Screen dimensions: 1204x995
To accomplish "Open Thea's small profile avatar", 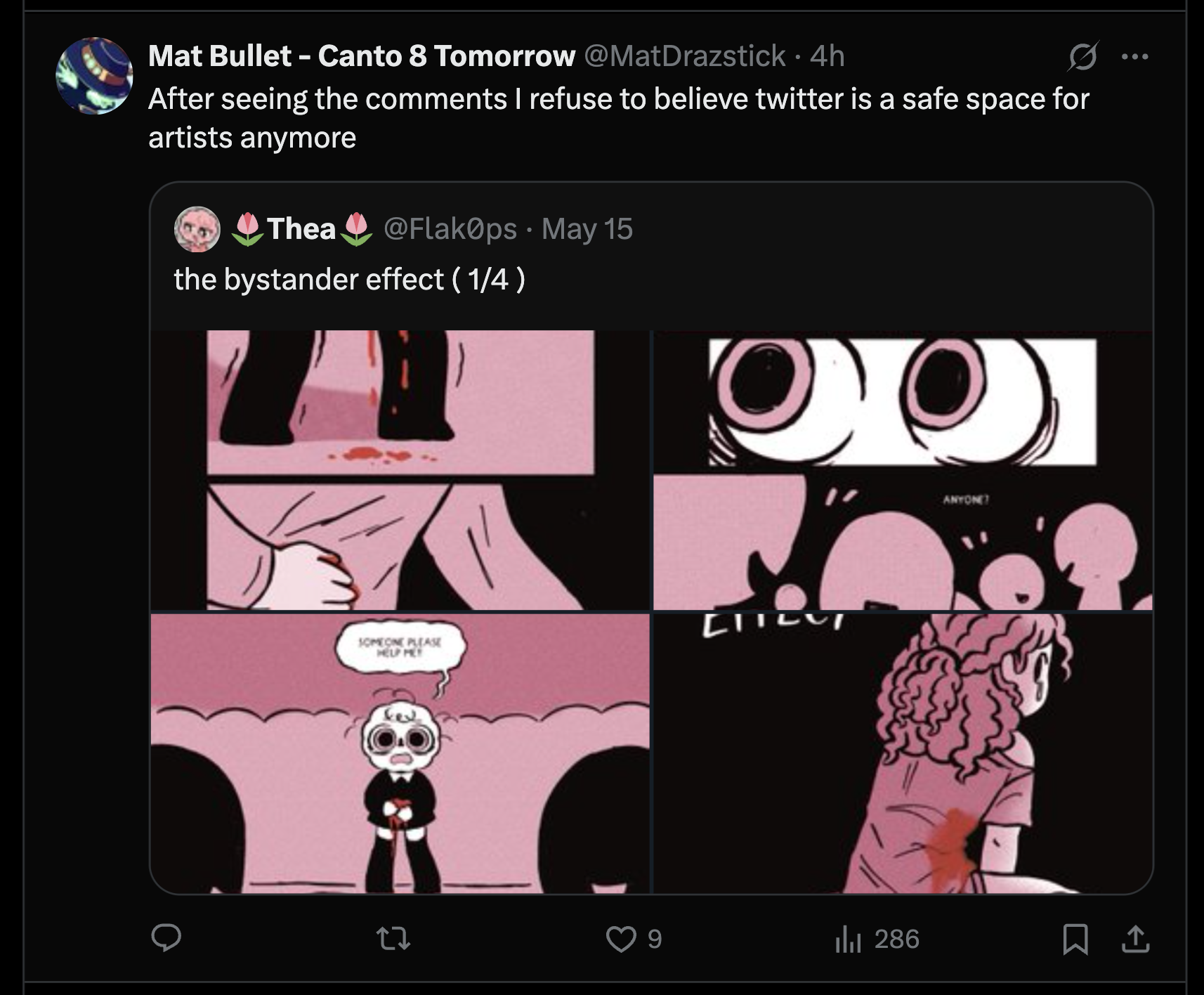I will [197, 229].
